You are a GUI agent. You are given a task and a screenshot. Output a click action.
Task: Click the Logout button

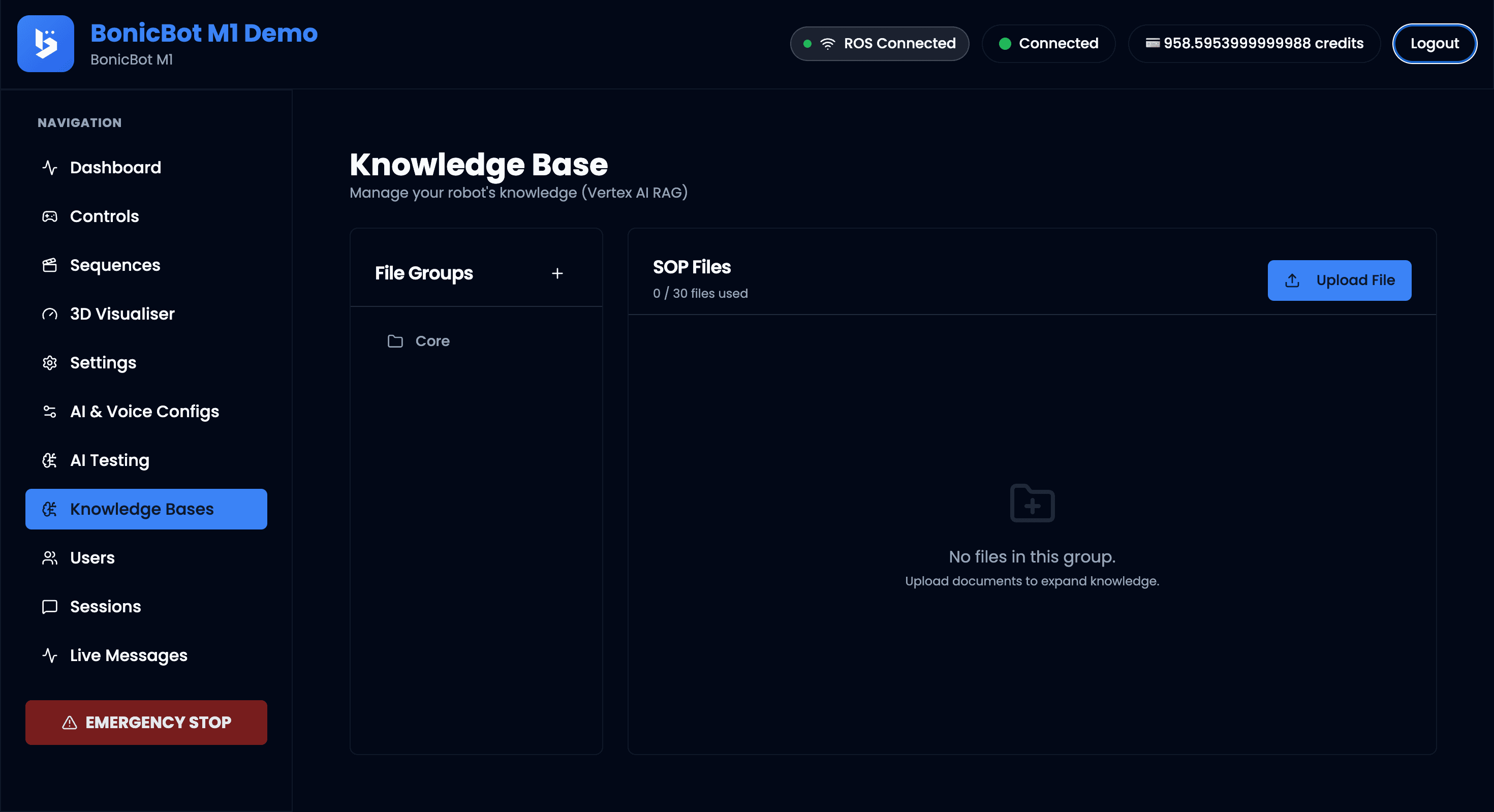[1434, 44]
